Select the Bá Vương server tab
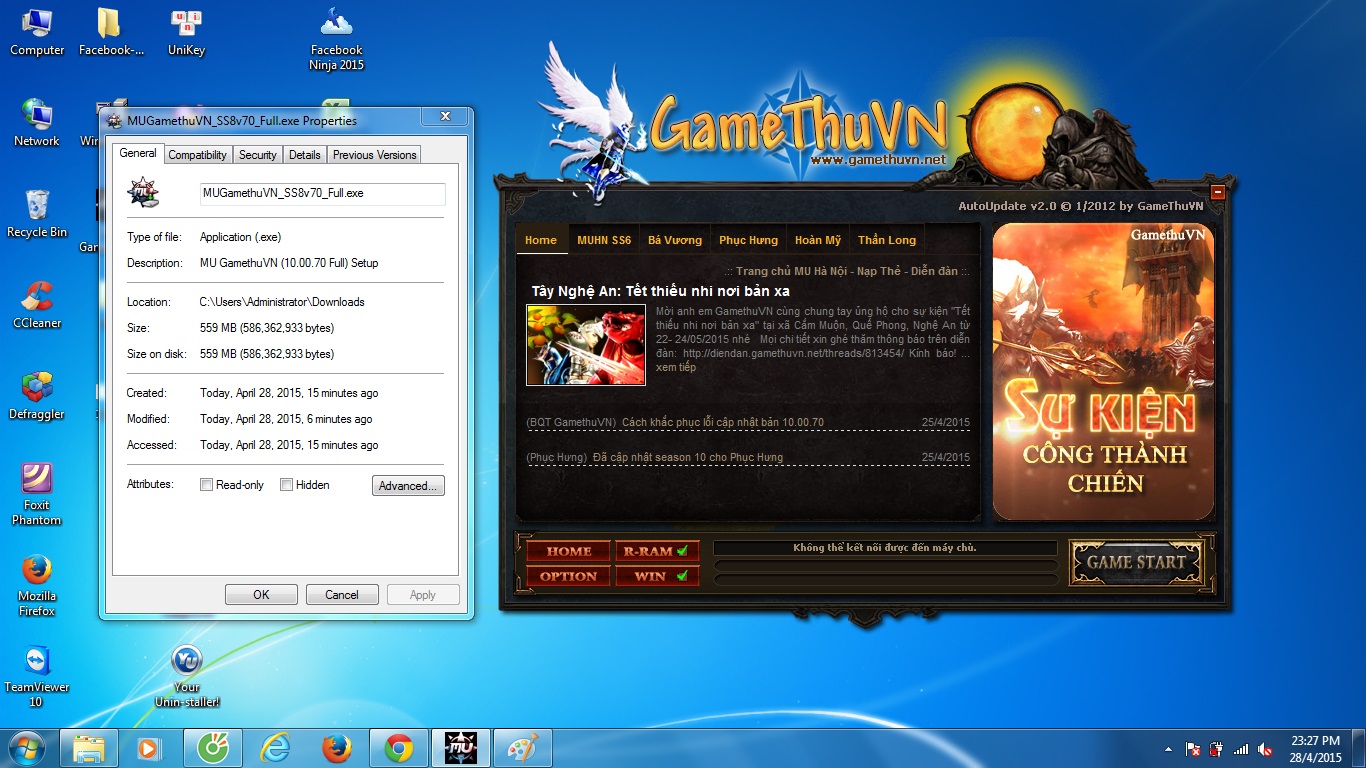Image resolution: width=1366 pixels, height=768 pixels. (675, 240)
